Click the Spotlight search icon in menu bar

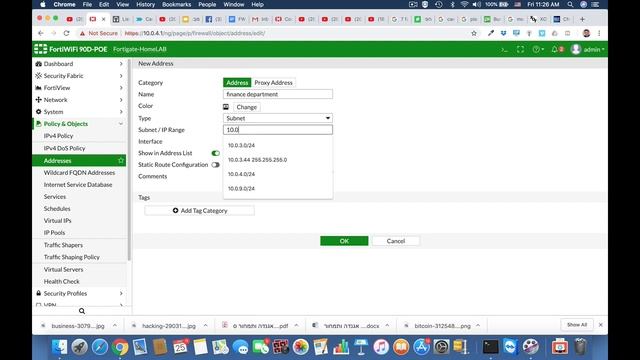pyautogui.click(x=570, y=4)
